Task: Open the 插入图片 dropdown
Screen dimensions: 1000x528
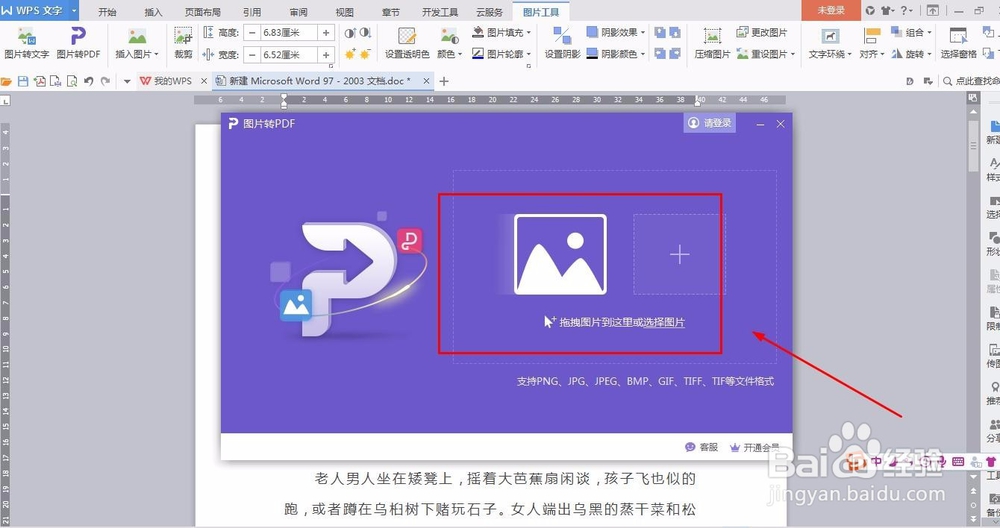Action: (x=136, y=43)
